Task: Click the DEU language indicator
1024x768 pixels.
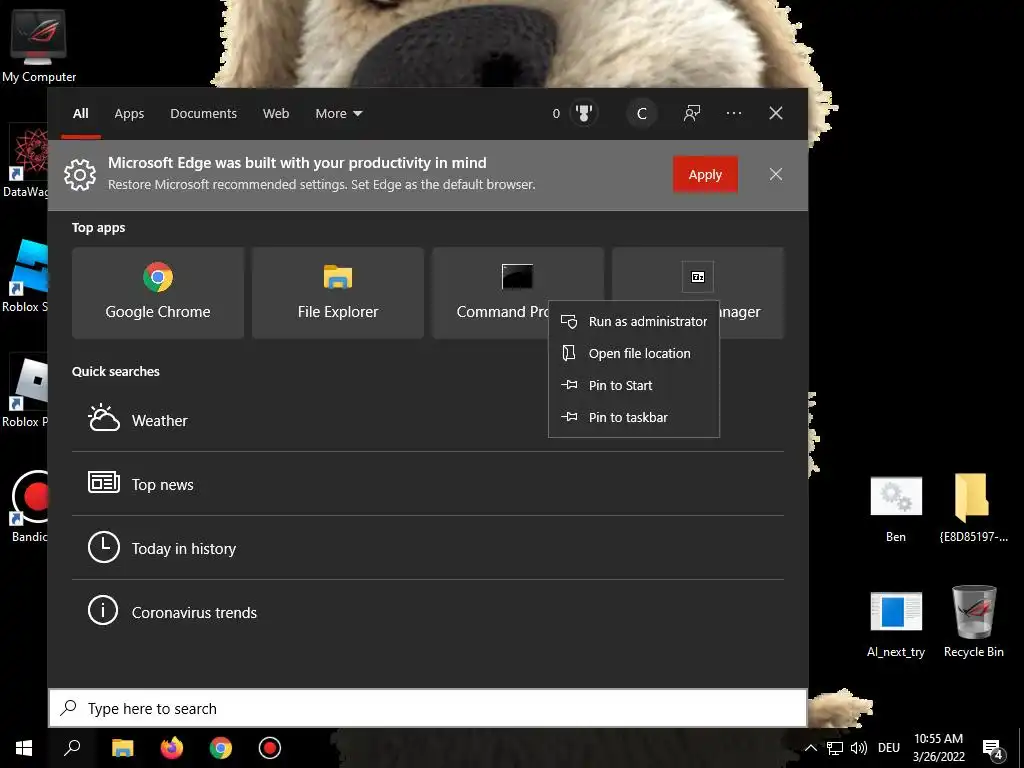Action: tap(889, 748)
